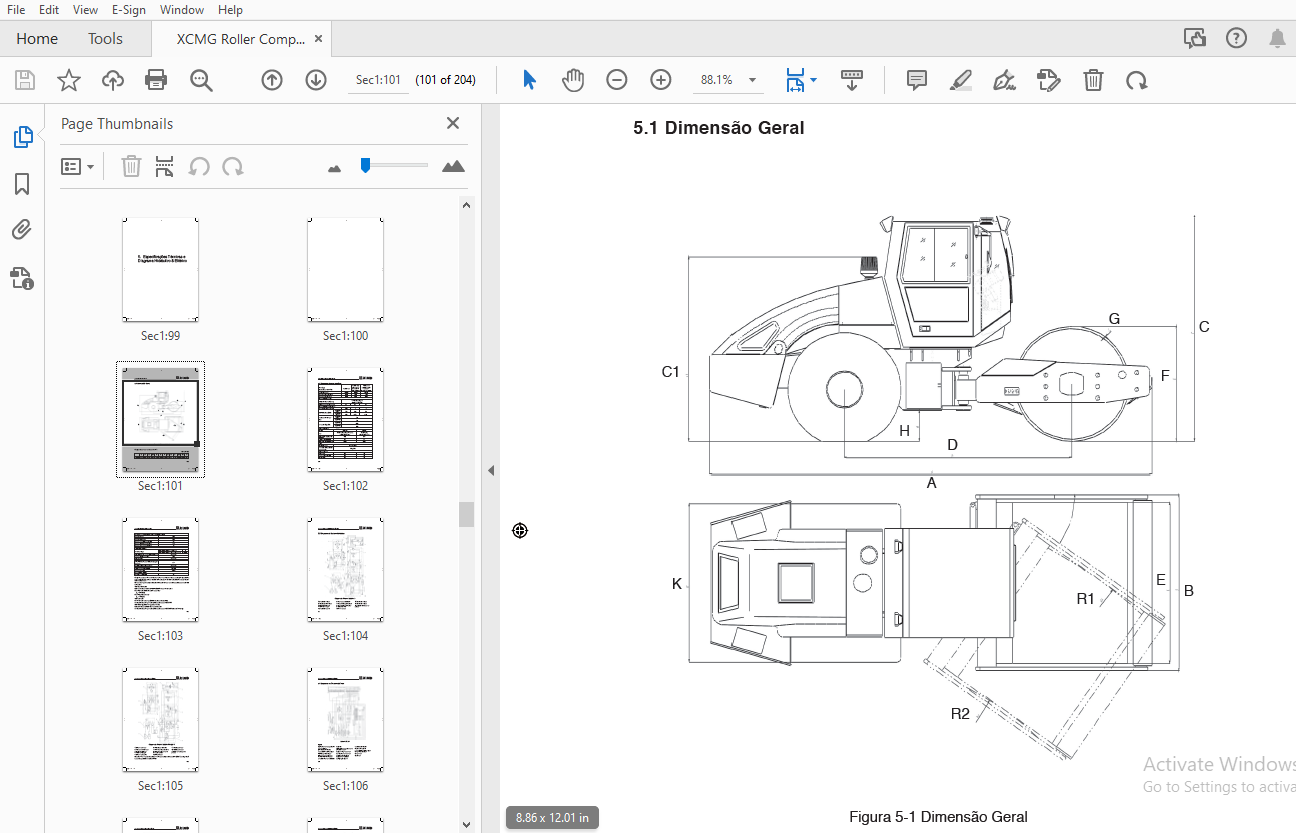Open the share comments icon at top right
The width and height of the screenshot is (1296, 833).
pyautogui.click(x=1194, y=38)
